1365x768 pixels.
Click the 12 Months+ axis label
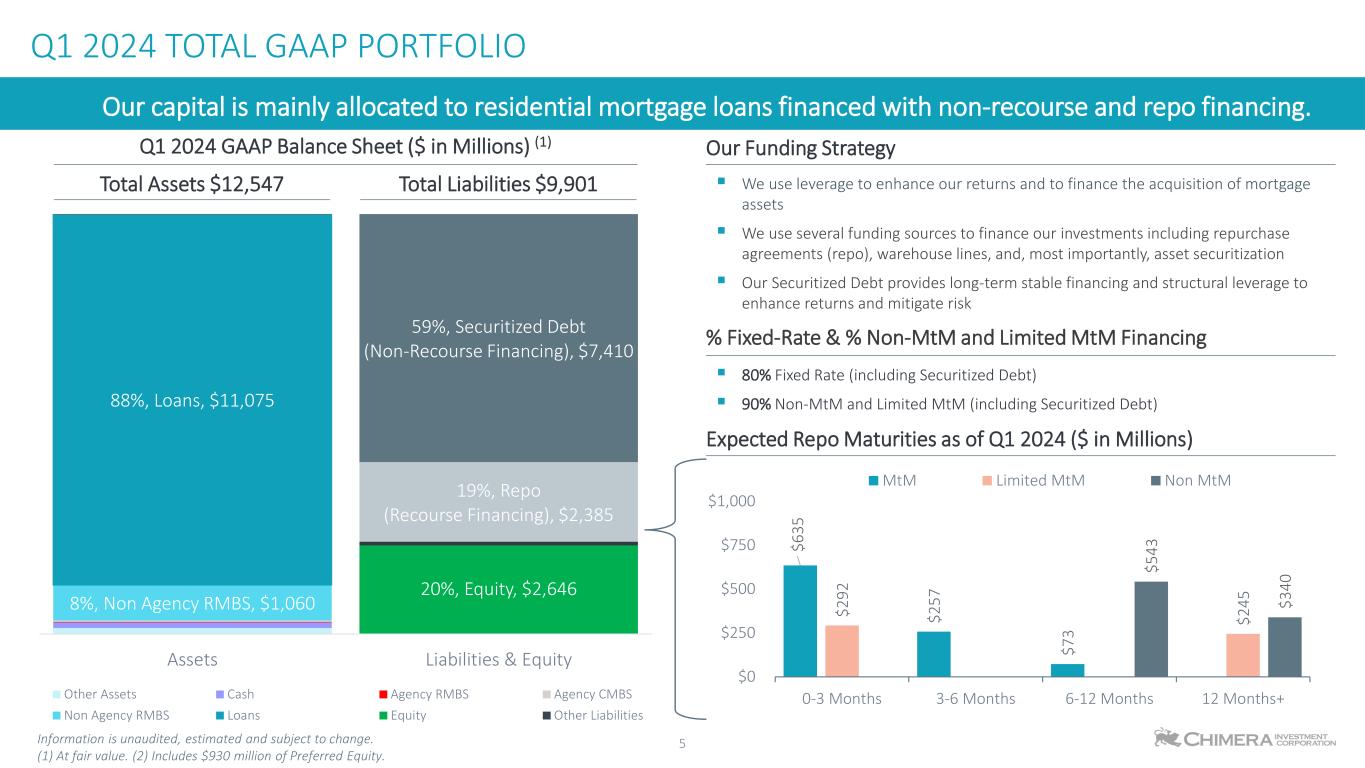click(x=1243, y=698)
